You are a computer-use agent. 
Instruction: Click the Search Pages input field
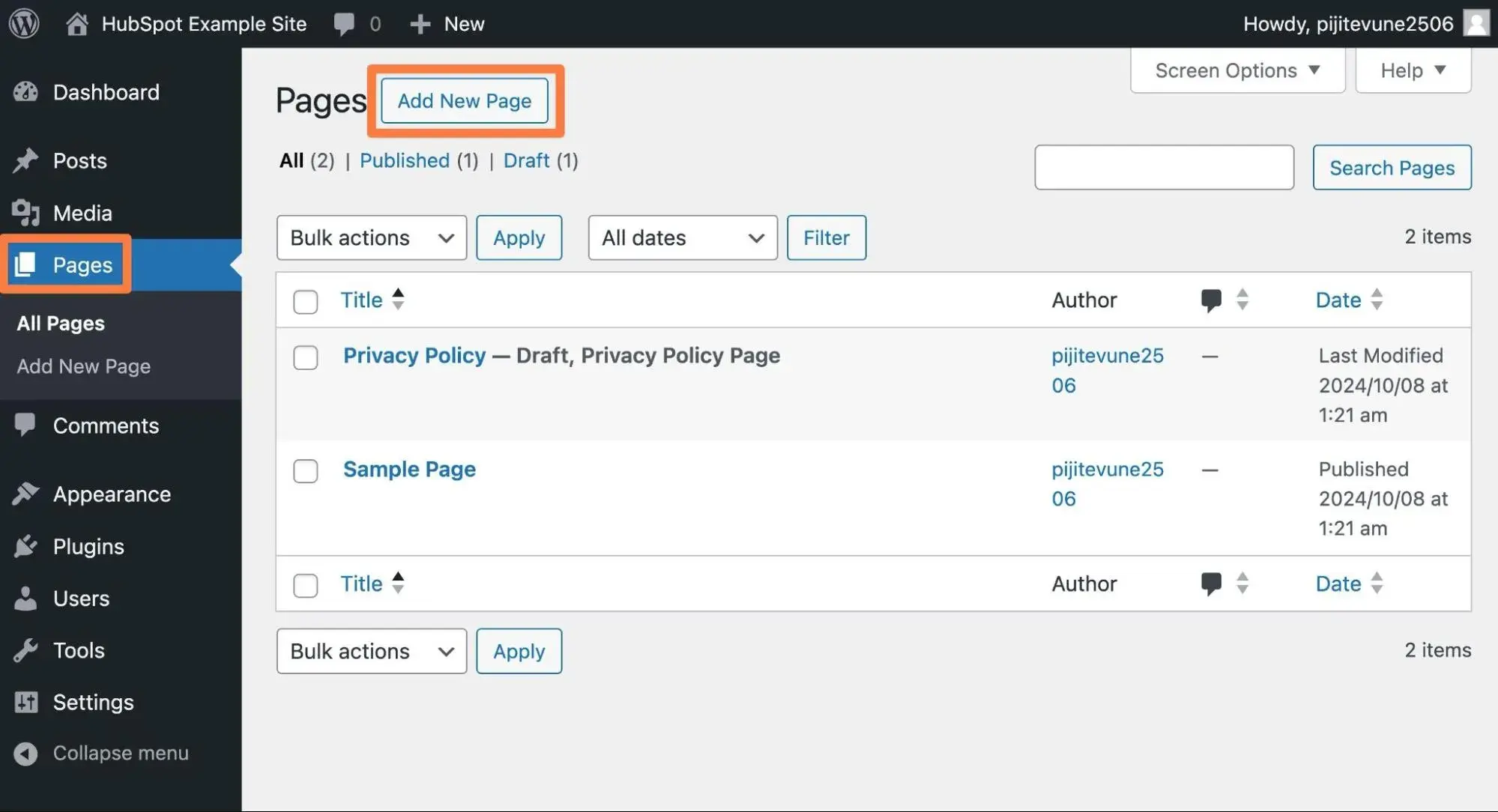tap(1164, 166)
